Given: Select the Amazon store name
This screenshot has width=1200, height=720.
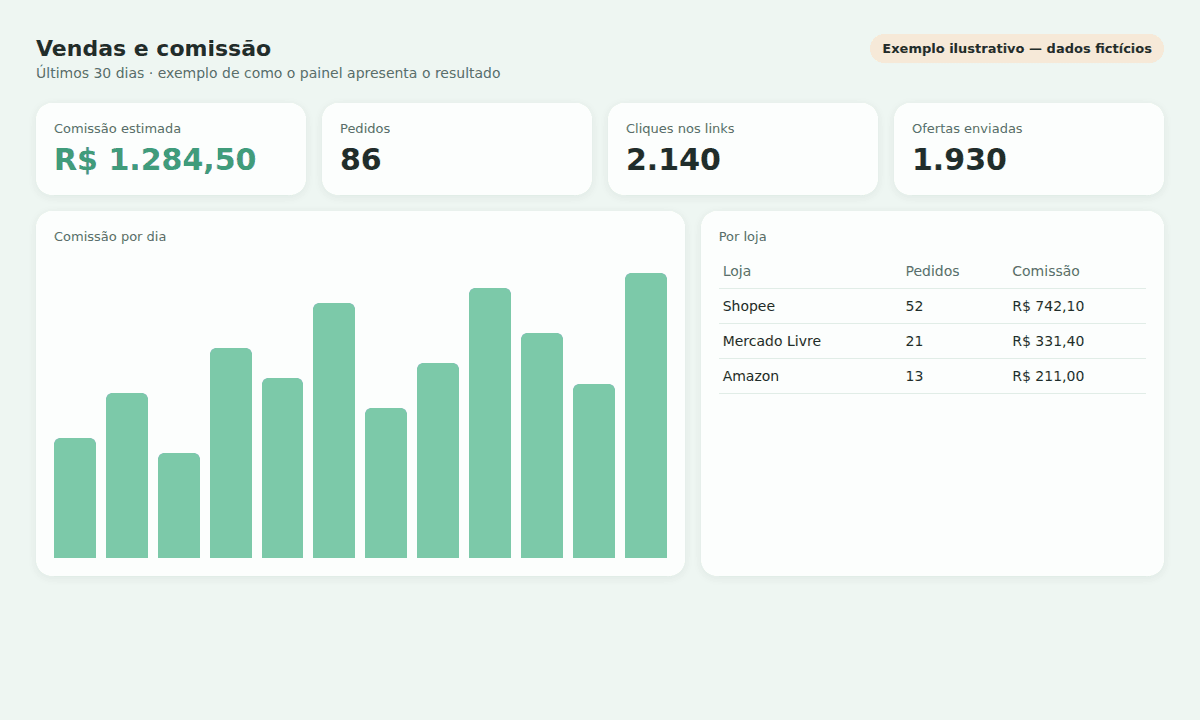Looking at the screenshot, I should (751, 376).
